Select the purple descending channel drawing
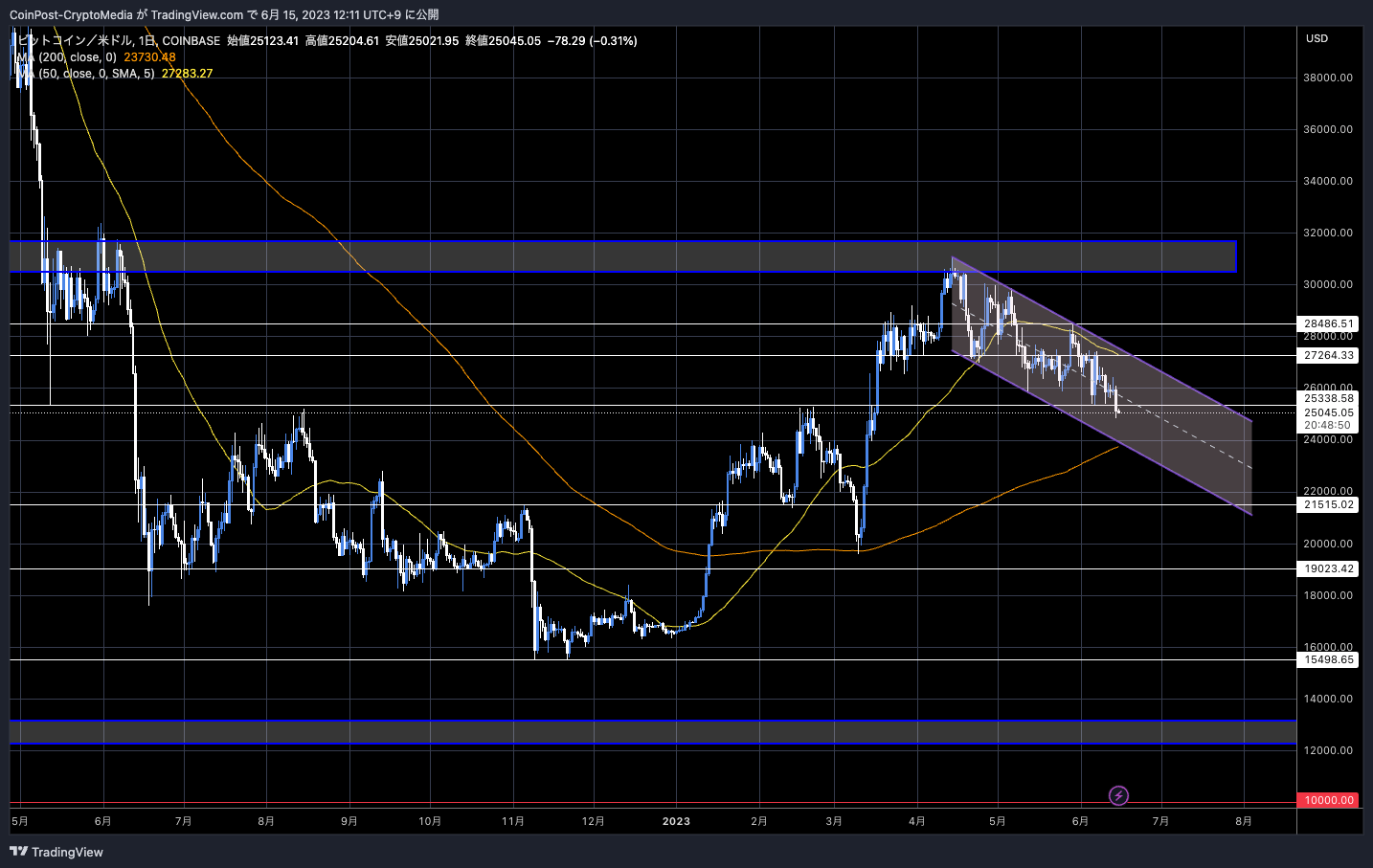The height and width of the screenshot is (868, 1373). [x=1101, y=386]
